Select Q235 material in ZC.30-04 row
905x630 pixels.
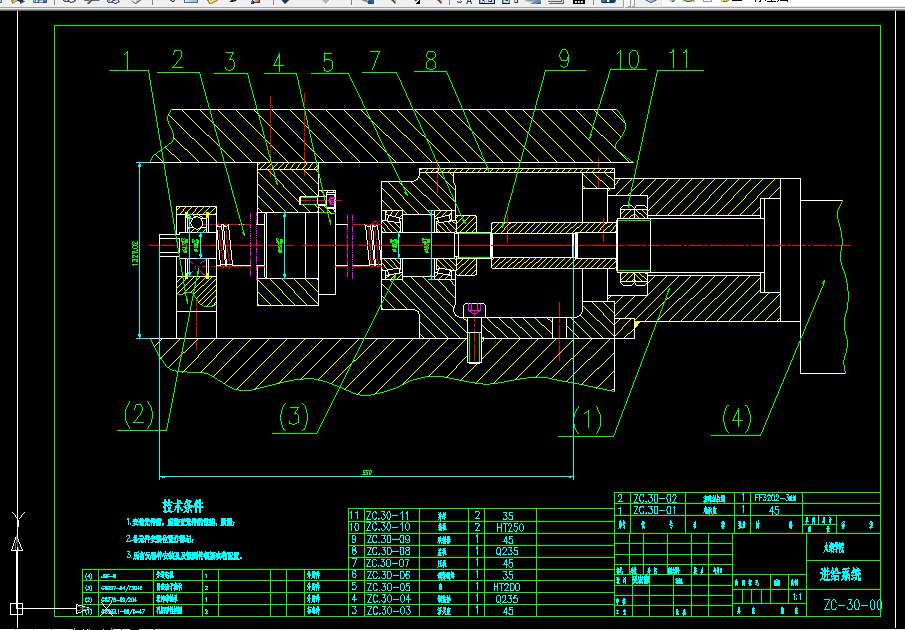[507, 599]
